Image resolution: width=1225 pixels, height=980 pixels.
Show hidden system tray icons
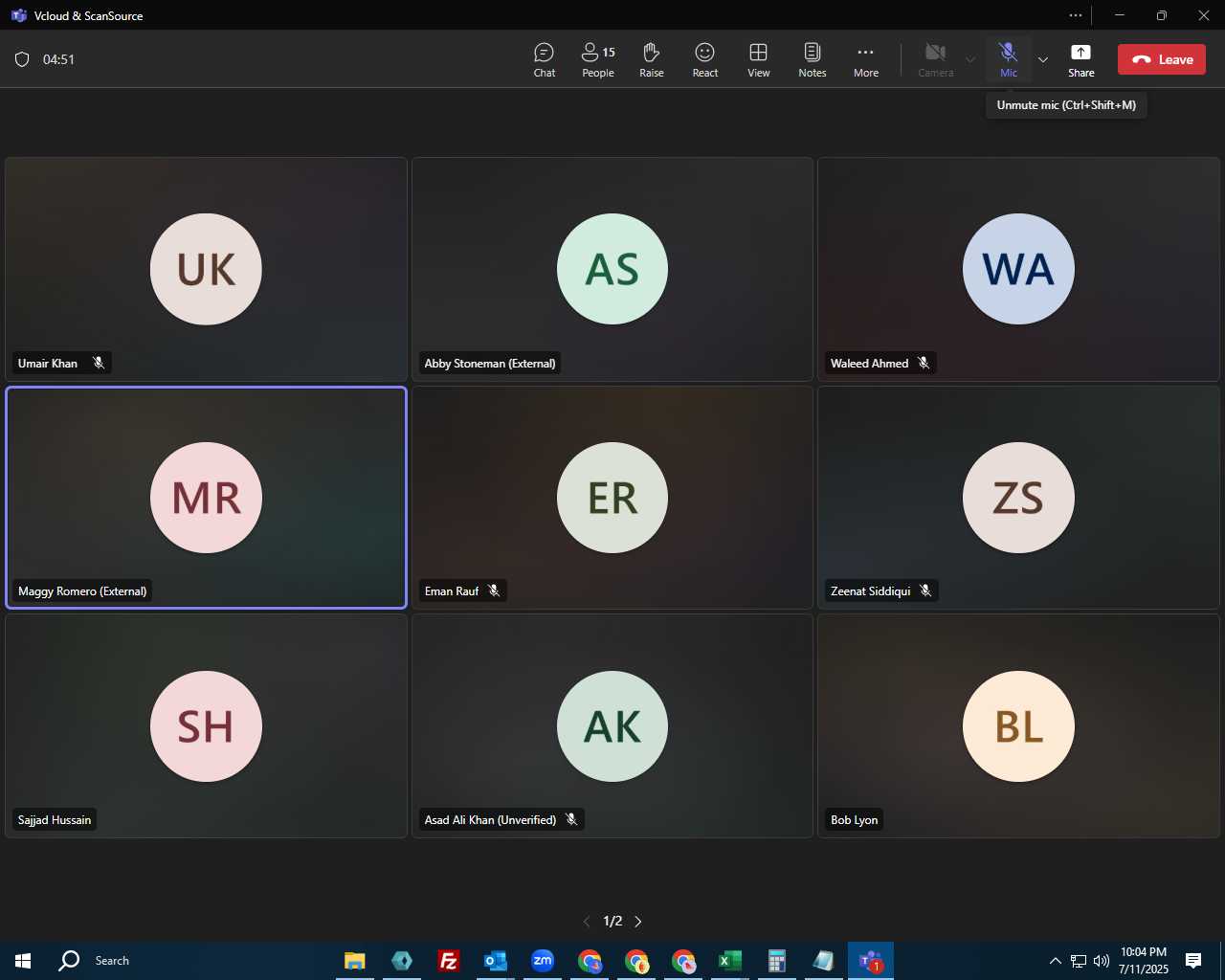click(x=1055, y=961)
